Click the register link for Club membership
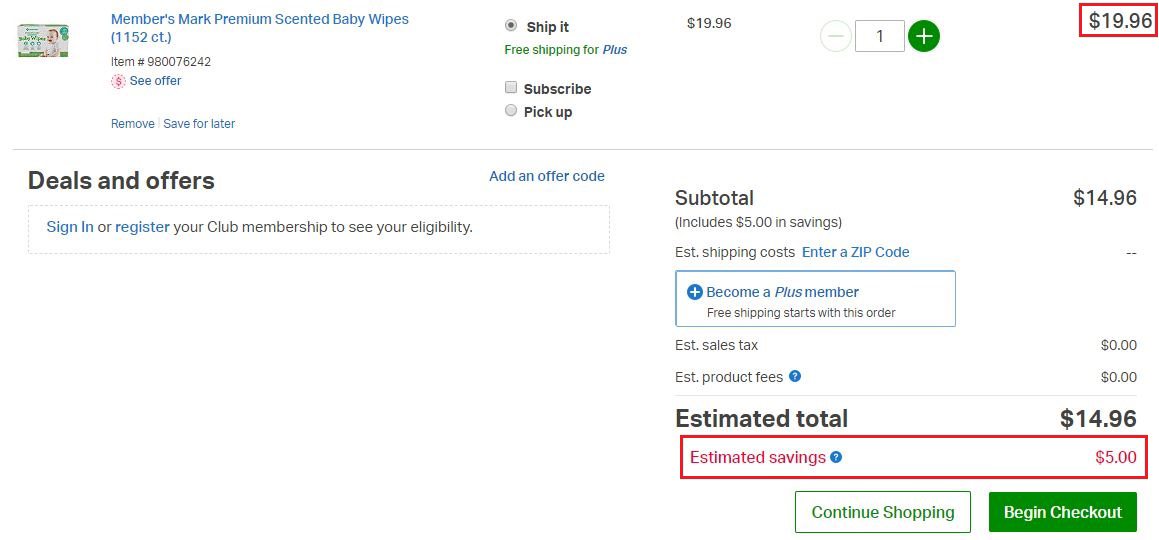 click(142, 227)
